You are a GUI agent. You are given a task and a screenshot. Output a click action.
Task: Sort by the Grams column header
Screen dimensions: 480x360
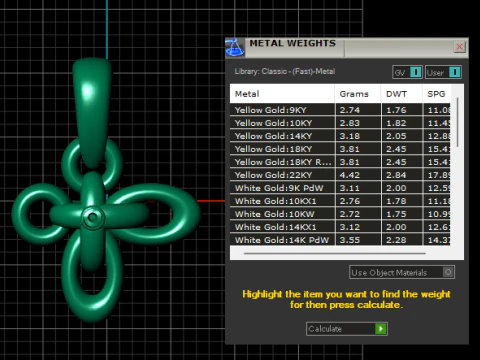point(357,94)
